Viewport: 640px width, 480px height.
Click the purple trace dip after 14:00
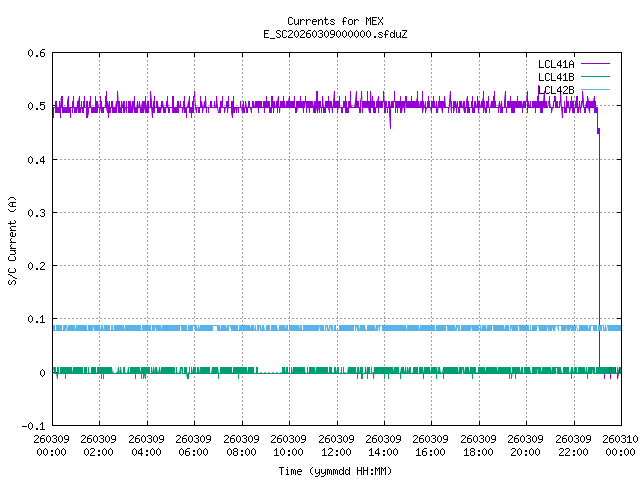tap(390, 122)
